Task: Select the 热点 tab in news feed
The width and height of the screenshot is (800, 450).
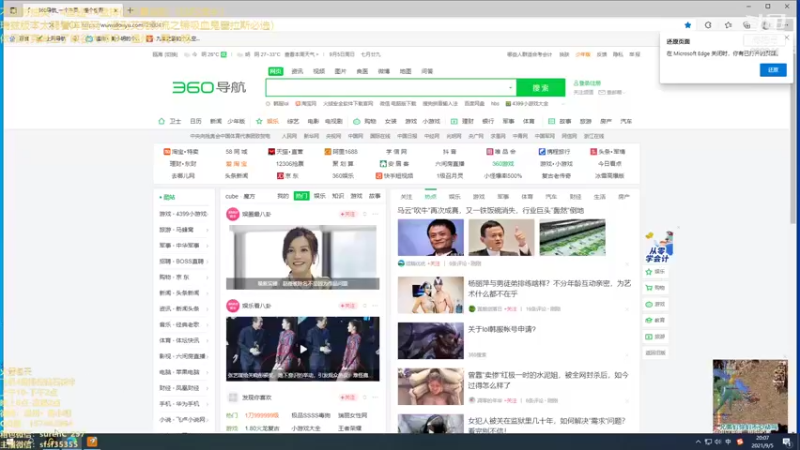Action: pyautogui.click(x=430, y=196)
